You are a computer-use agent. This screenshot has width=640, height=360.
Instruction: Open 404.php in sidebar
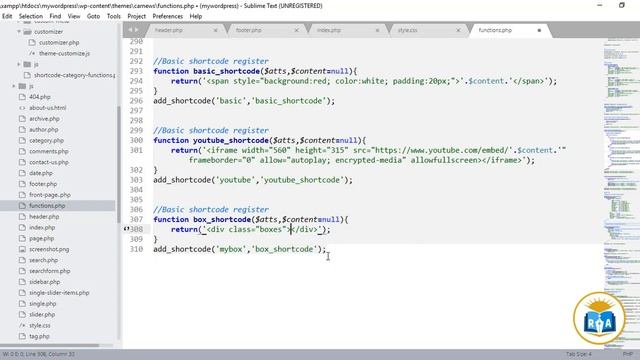[40, 97]
